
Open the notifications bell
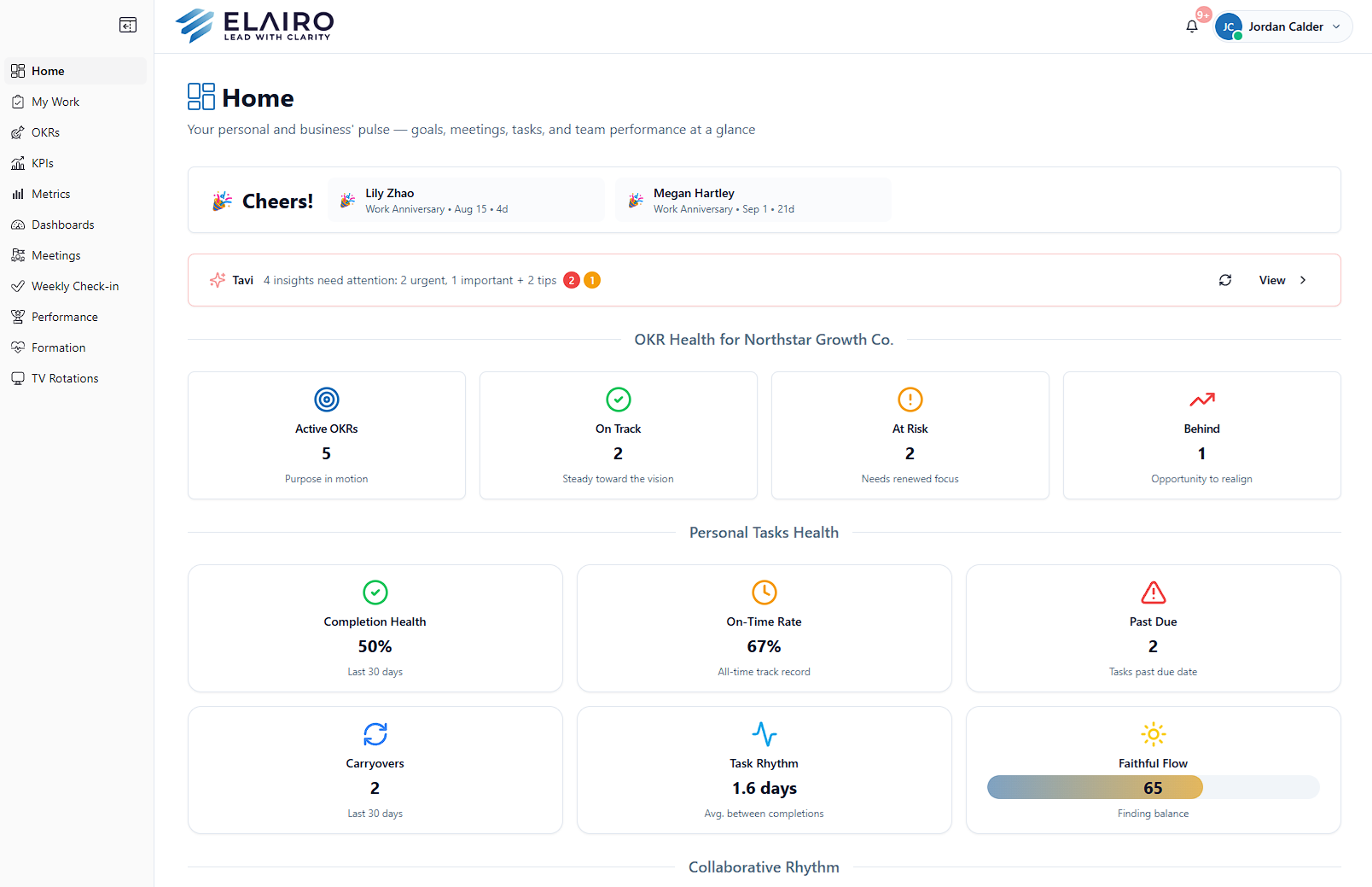[1192, 26]
